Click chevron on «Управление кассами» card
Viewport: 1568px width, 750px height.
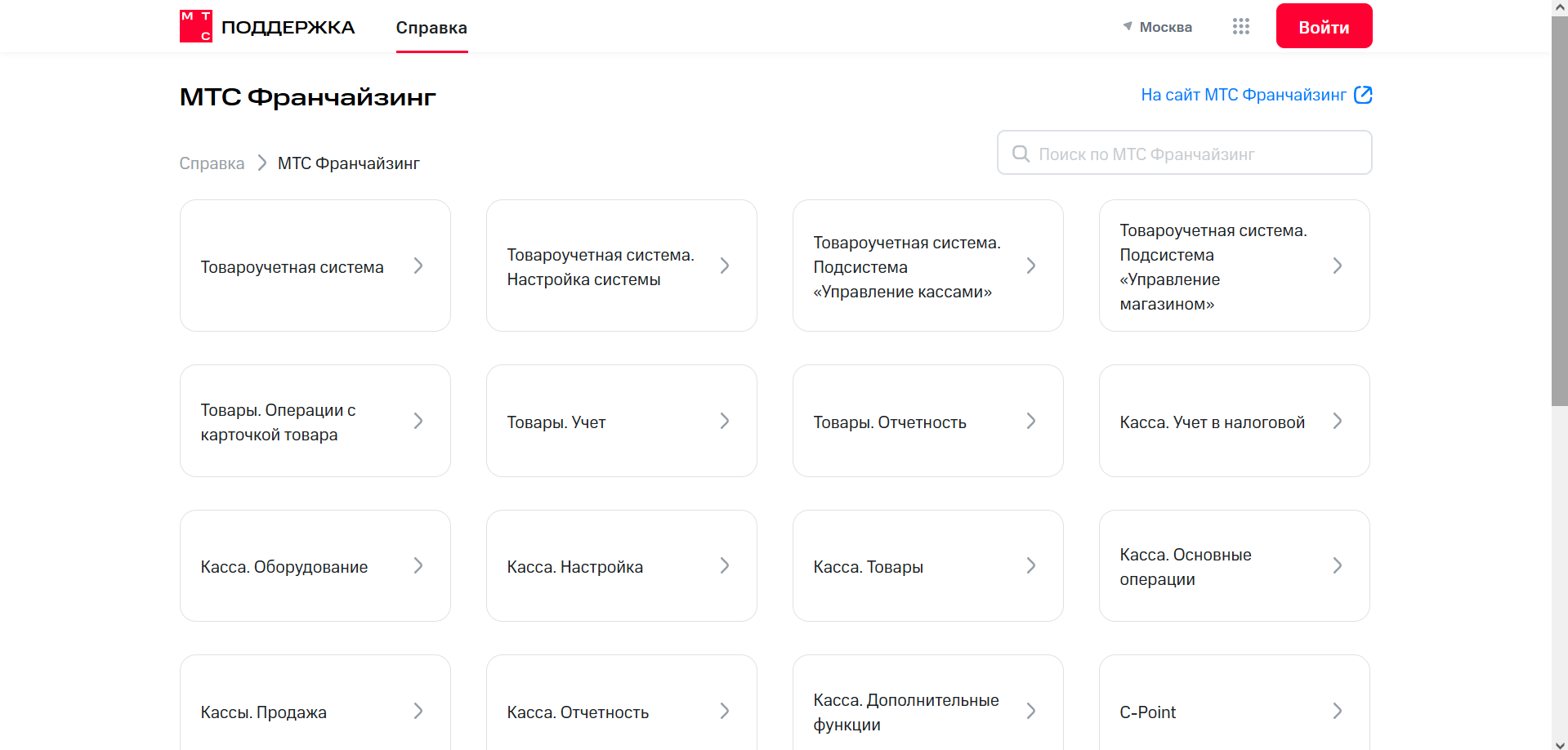(1031, 266)
